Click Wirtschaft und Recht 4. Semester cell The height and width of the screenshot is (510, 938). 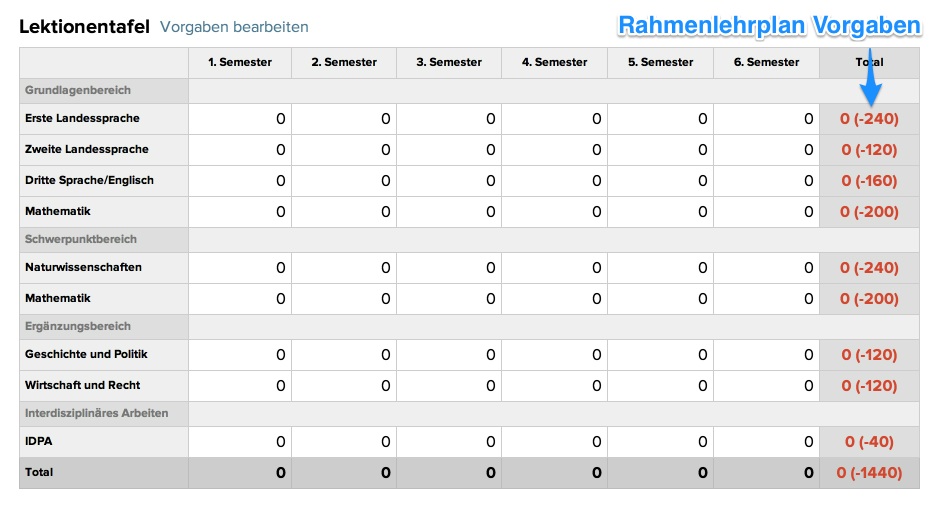pos(555,386)
